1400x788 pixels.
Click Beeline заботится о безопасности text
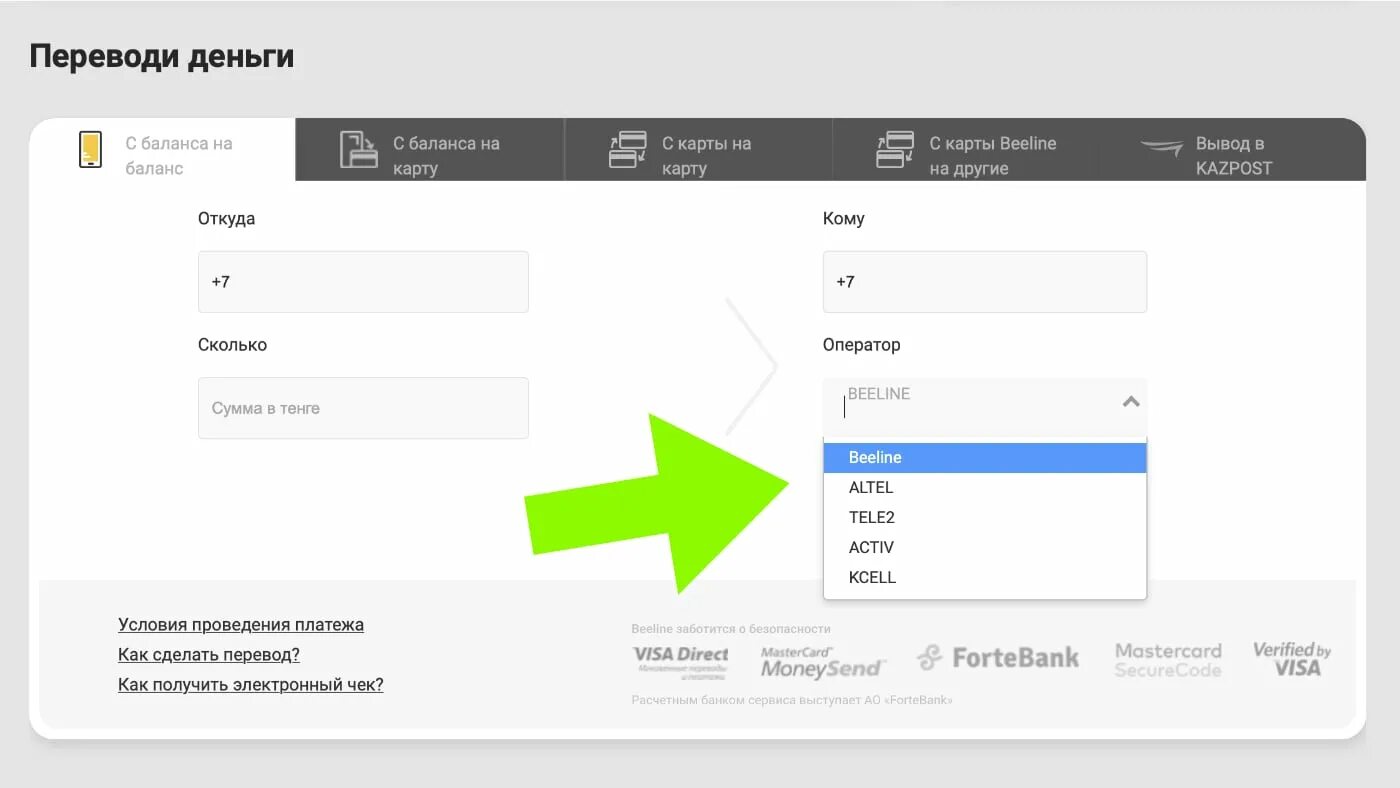(731, 629)
